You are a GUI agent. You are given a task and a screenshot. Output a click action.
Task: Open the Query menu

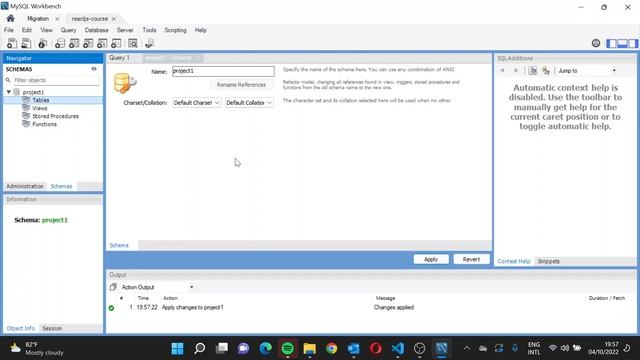point(68,30)
